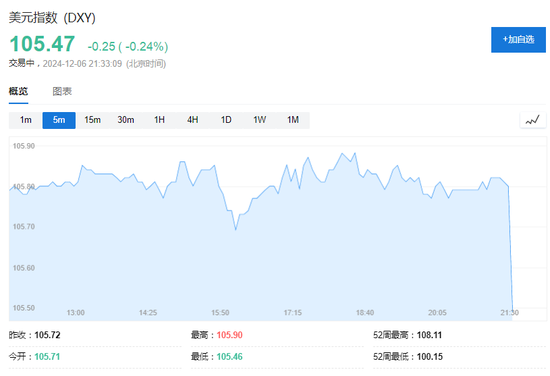Click the 18:40 time axis label

pyautogui.click(x=365, y=313)
